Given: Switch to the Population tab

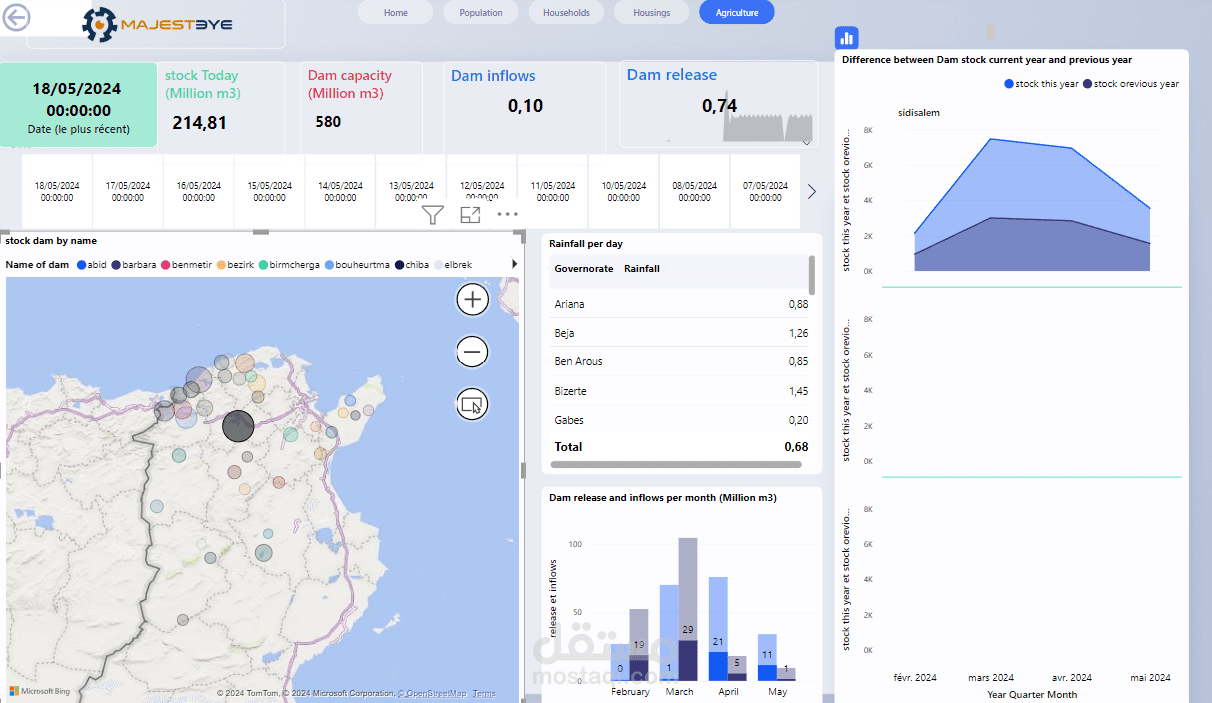Looking at the screenshot, I should coord(481,12).
